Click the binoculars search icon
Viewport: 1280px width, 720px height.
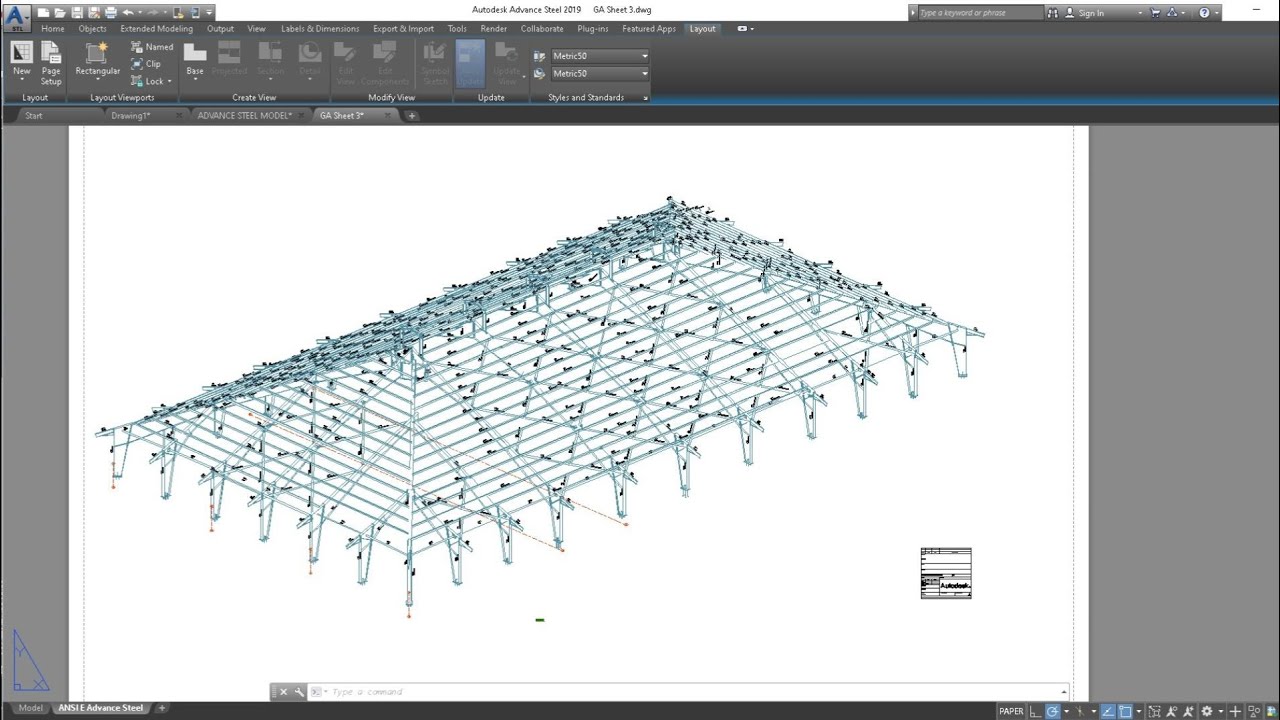click(x=1053, y=13)
